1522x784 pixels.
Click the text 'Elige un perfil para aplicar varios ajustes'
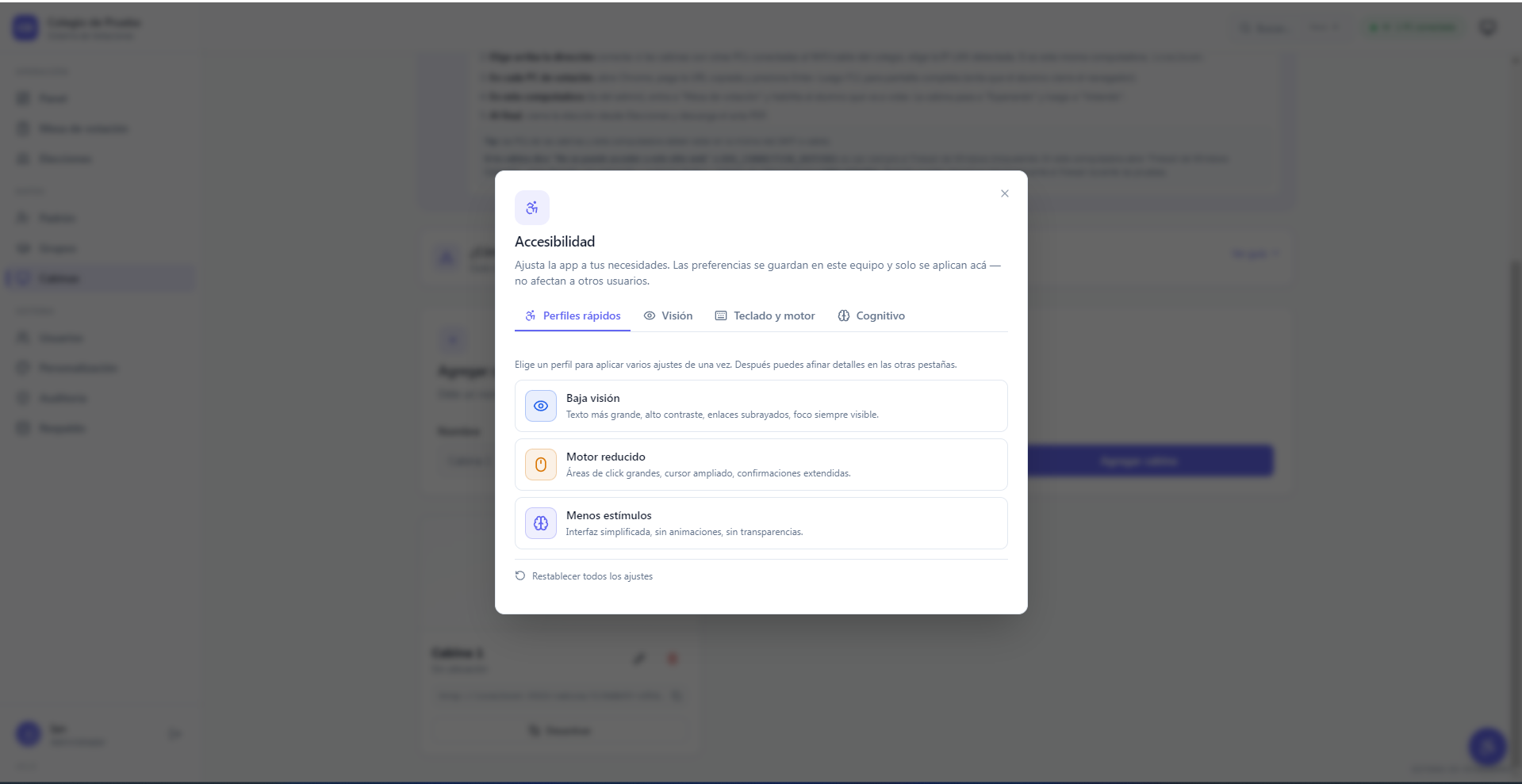coord(607,365)
